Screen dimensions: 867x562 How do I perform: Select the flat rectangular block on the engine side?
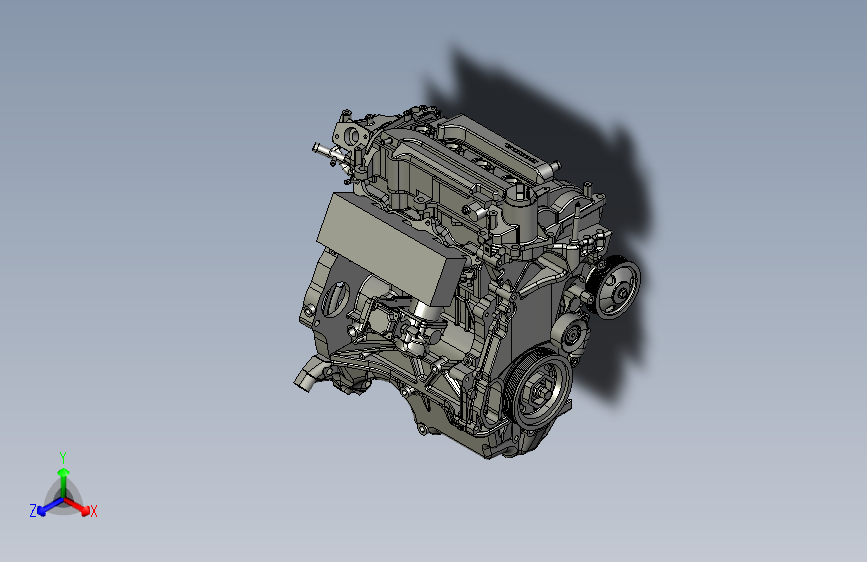tap(390, 248)
